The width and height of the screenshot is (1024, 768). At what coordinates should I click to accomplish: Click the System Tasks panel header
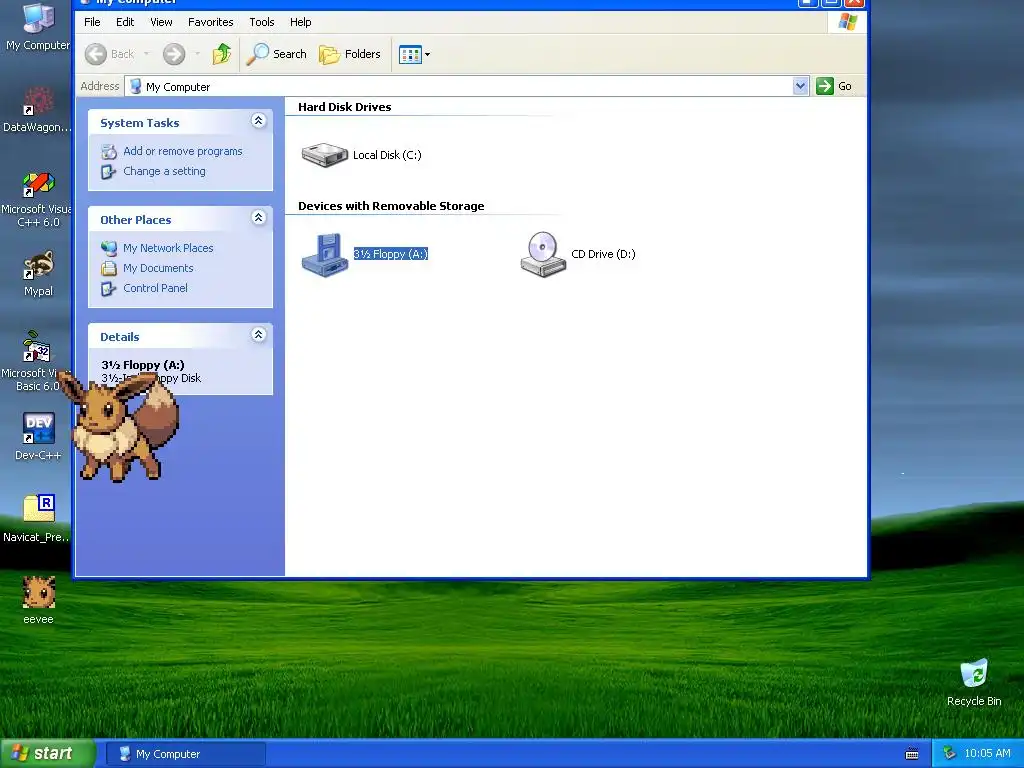pyautogui.click(x=180, y=122)
